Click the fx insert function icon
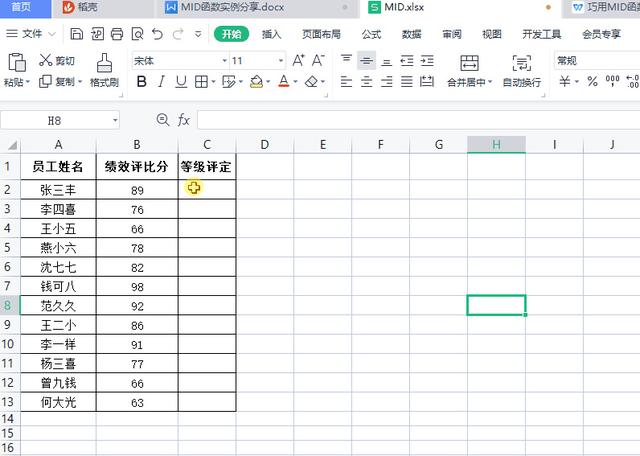The height and width of the screenshot is (456, 640). click(184, 120)
